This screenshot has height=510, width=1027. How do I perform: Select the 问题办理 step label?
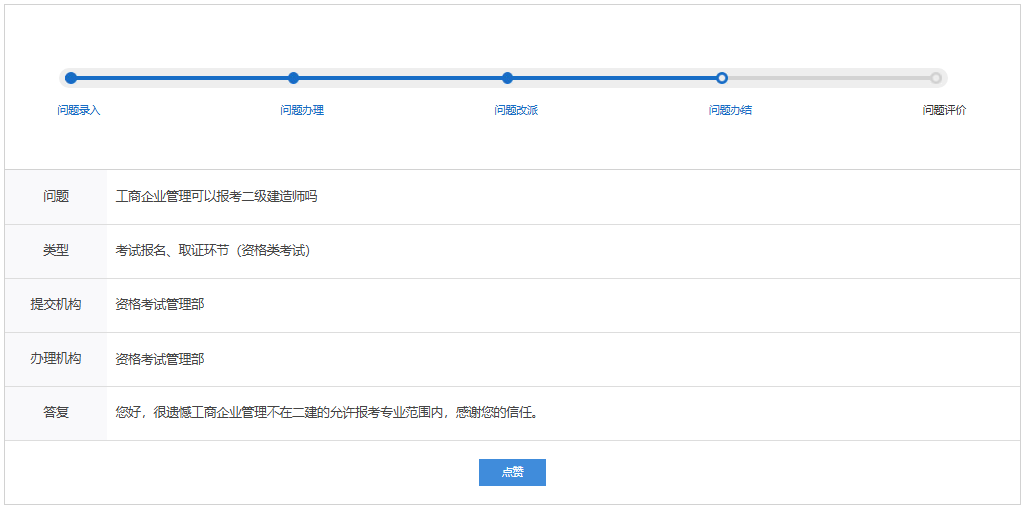coord(302,110)
